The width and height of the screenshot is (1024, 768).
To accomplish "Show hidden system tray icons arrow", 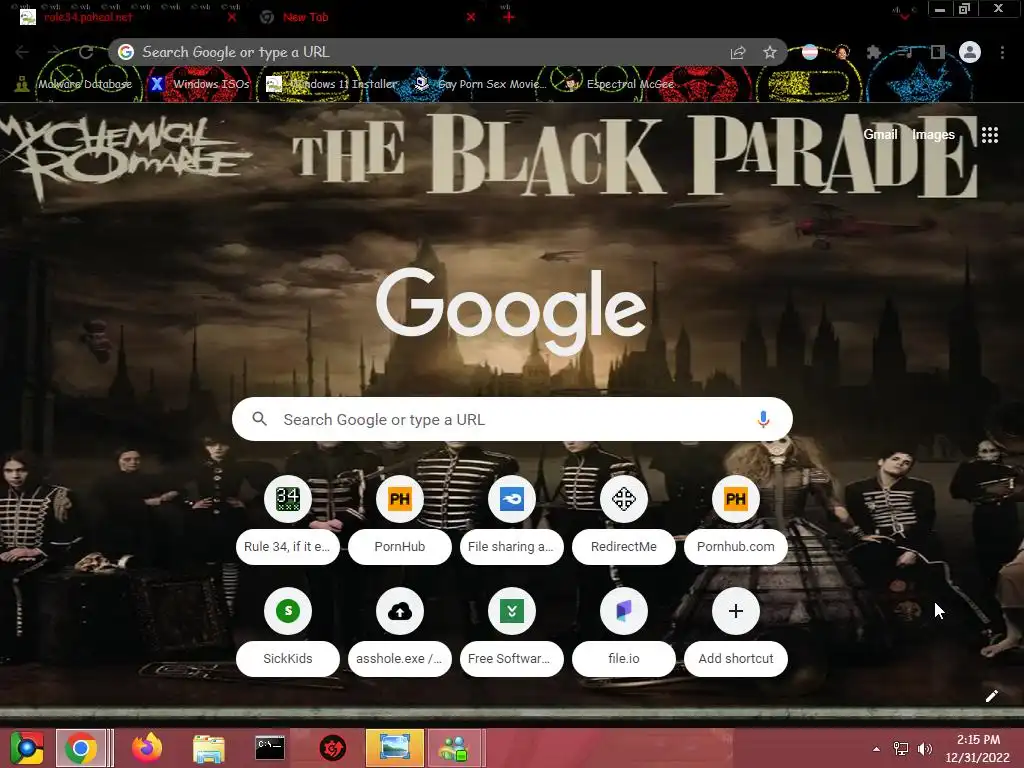I will (x=876, y=749).
